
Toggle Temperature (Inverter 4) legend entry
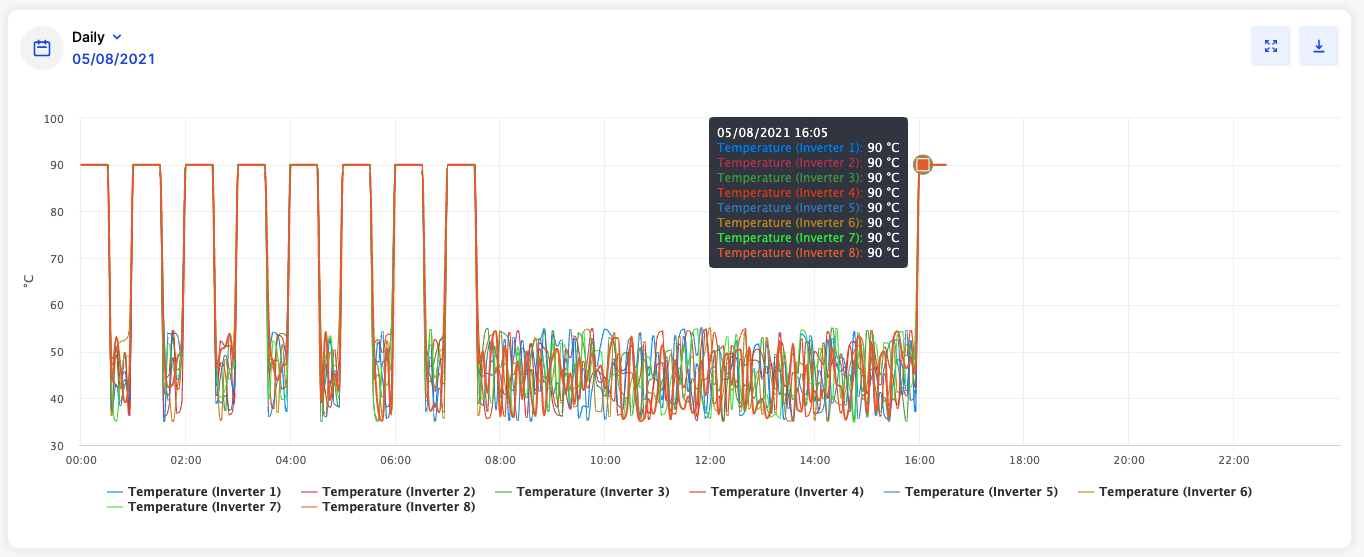coord(776,491)
